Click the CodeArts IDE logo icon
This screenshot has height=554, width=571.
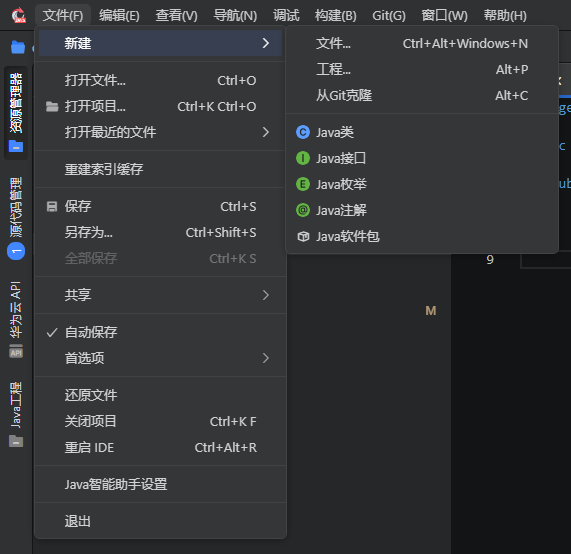pos(18,15)
